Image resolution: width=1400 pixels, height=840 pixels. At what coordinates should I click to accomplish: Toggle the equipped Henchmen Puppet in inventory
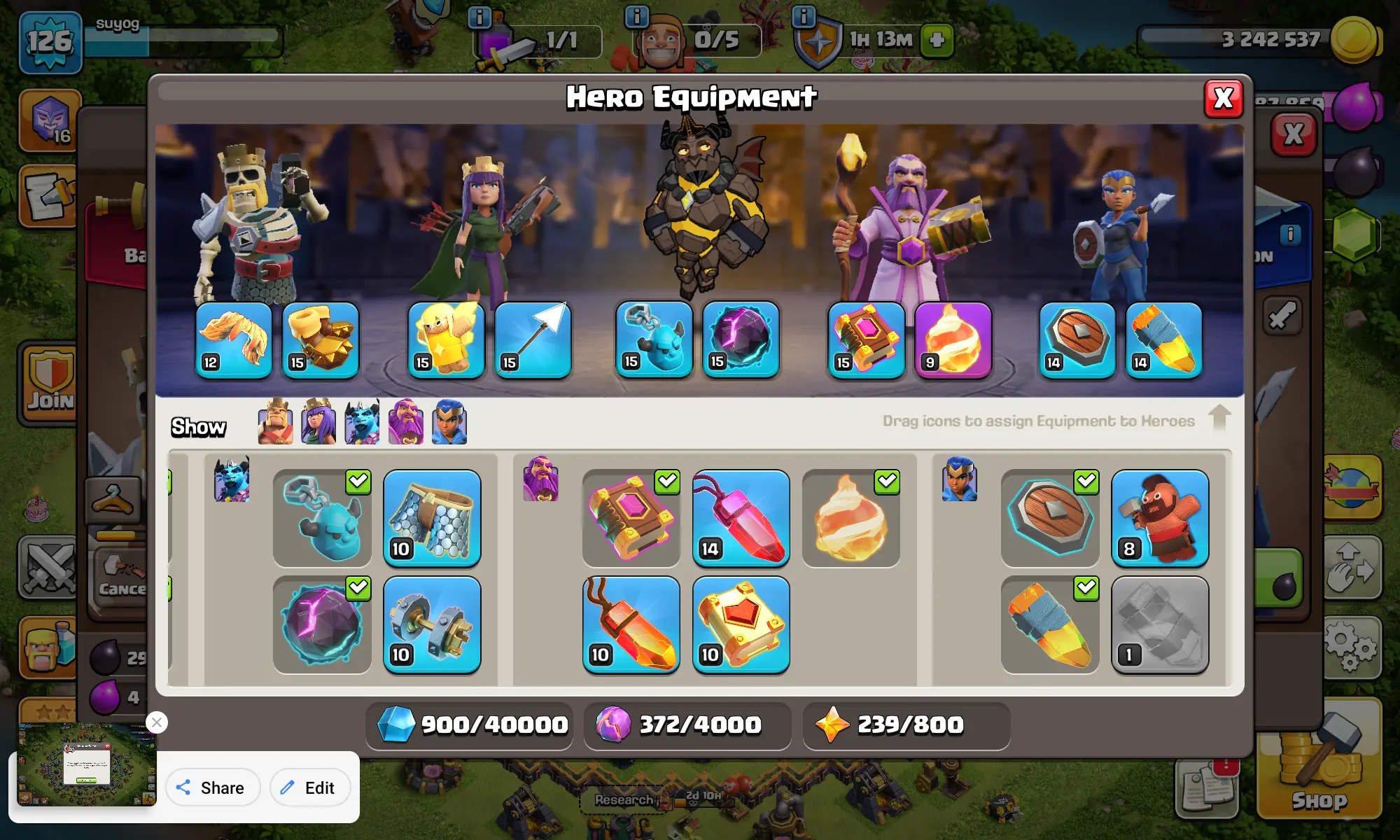[x=322, y=518]
